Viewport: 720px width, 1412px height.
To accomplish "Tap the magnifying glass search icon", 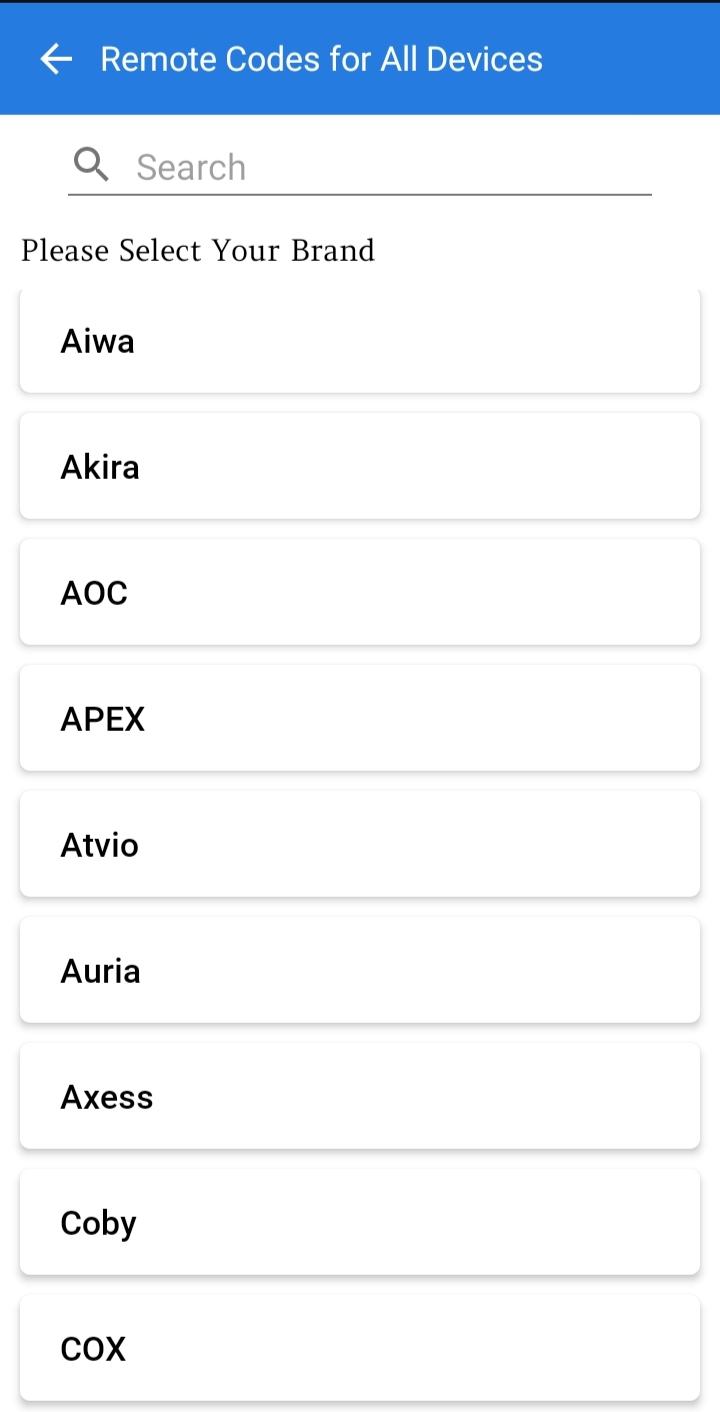I will tap(91, 165).
